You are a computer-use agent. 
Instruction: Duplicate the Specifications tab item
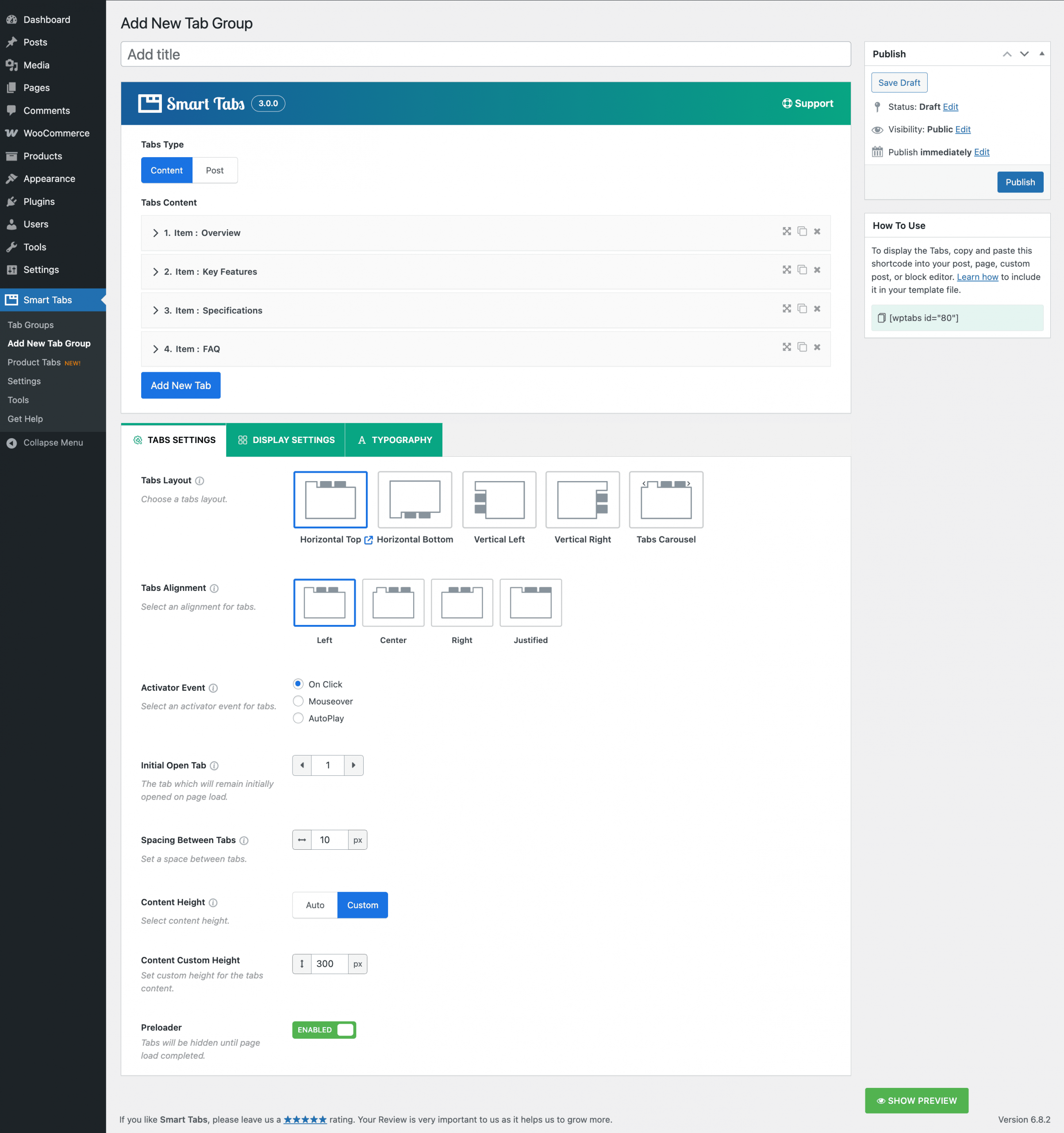[x=802, y=309]
